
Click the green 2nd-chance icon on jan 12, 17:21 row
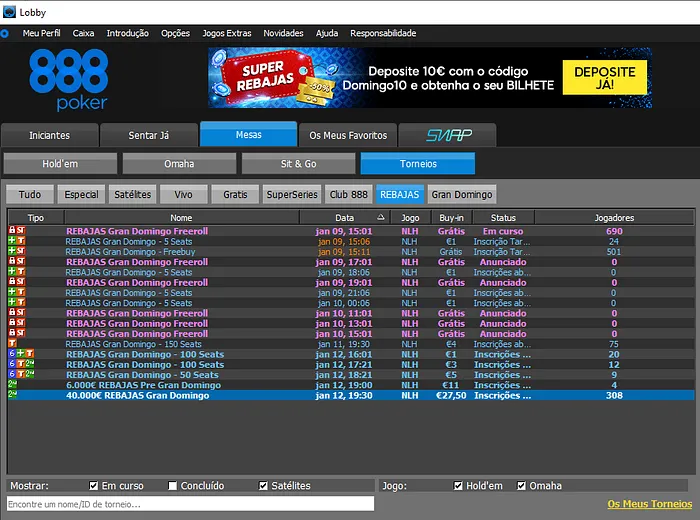click(29, 364)
